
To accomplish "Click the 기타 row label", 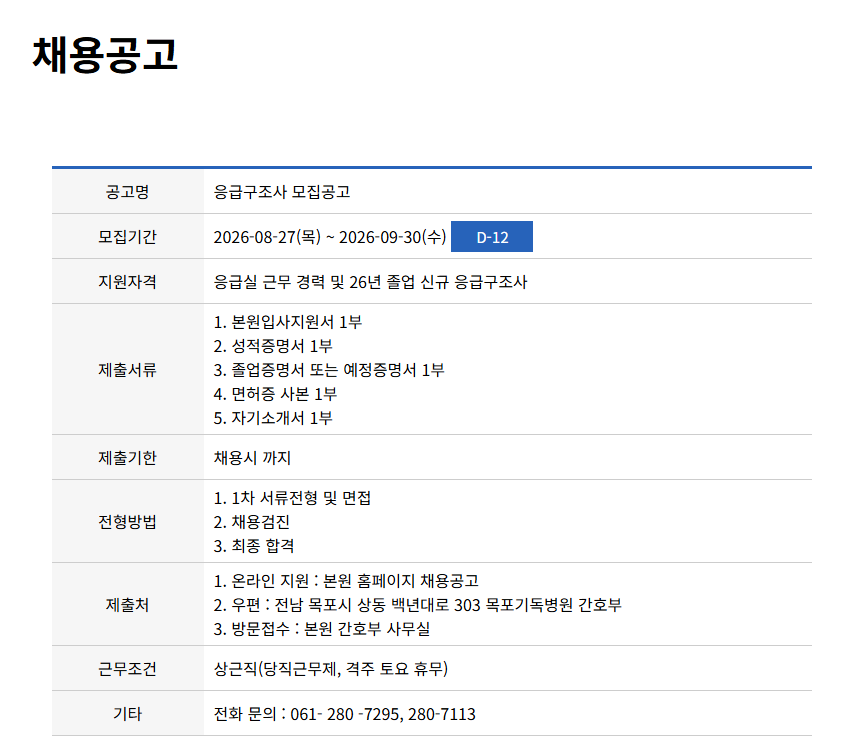I will [x=127, y=714].
